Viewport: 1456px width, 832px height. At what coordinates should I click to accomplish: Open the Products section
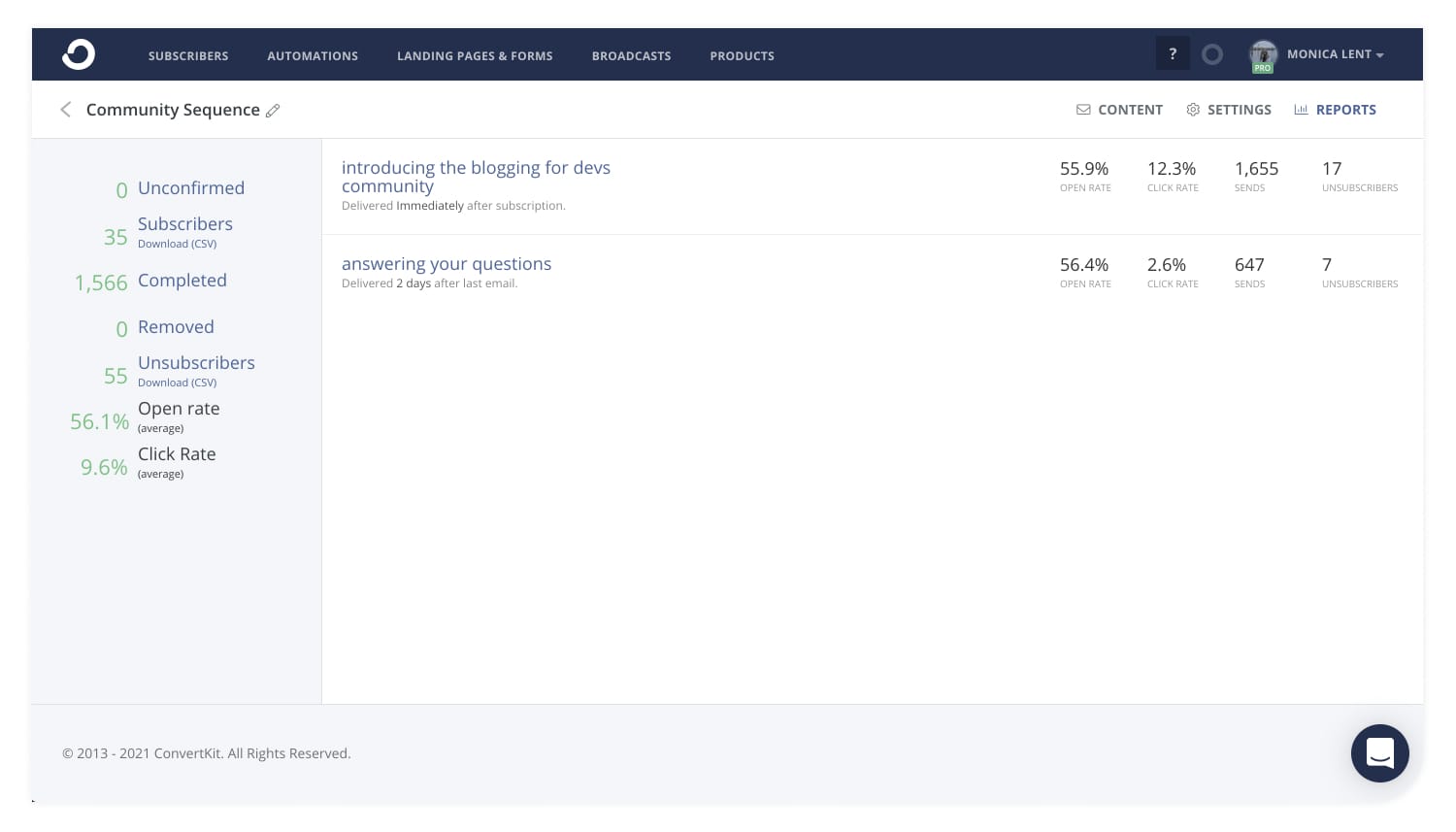click(743, 55)
